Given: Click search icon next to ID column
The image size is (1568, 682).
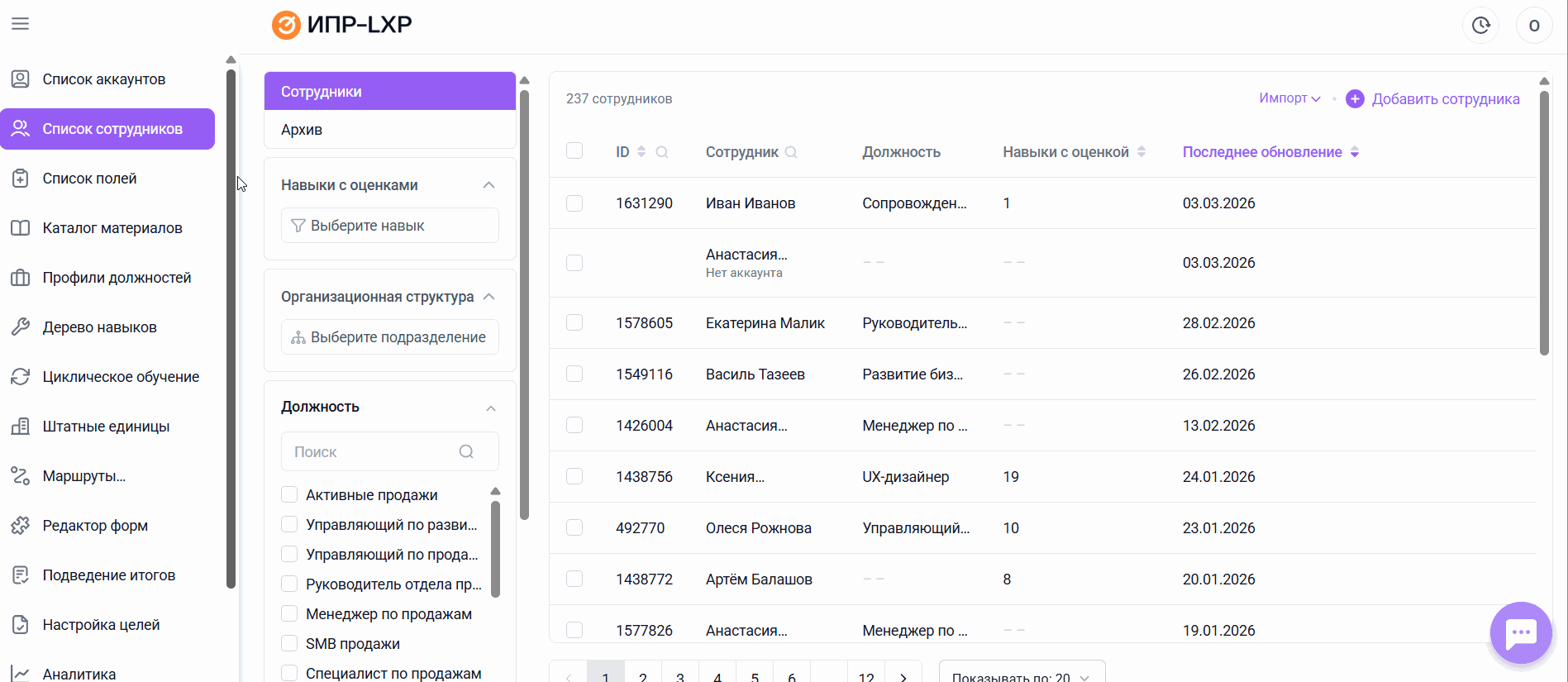Looking at the screenshot, I should pos(662,152).
